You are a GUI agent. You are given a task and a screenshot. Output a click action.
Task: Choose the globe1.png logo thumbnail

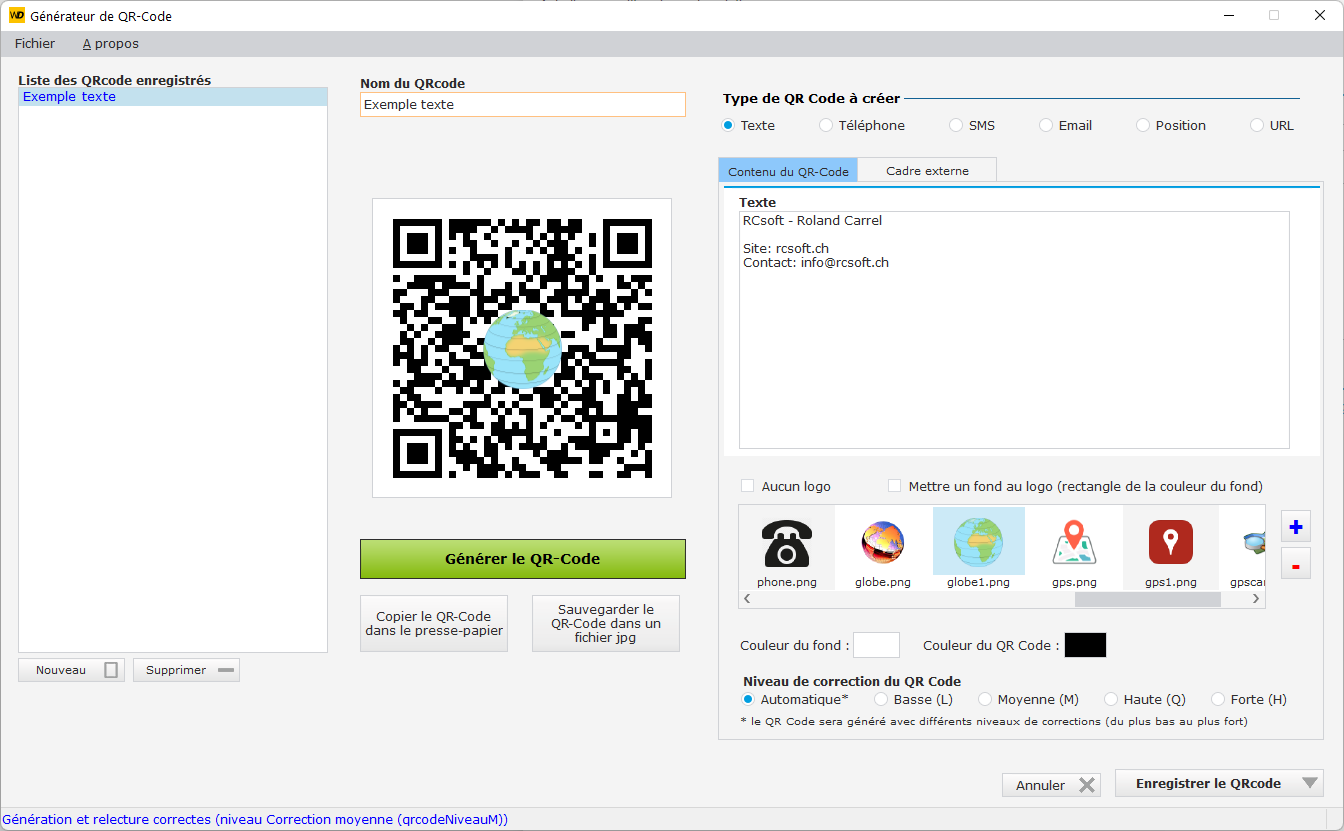coord(978,545)
